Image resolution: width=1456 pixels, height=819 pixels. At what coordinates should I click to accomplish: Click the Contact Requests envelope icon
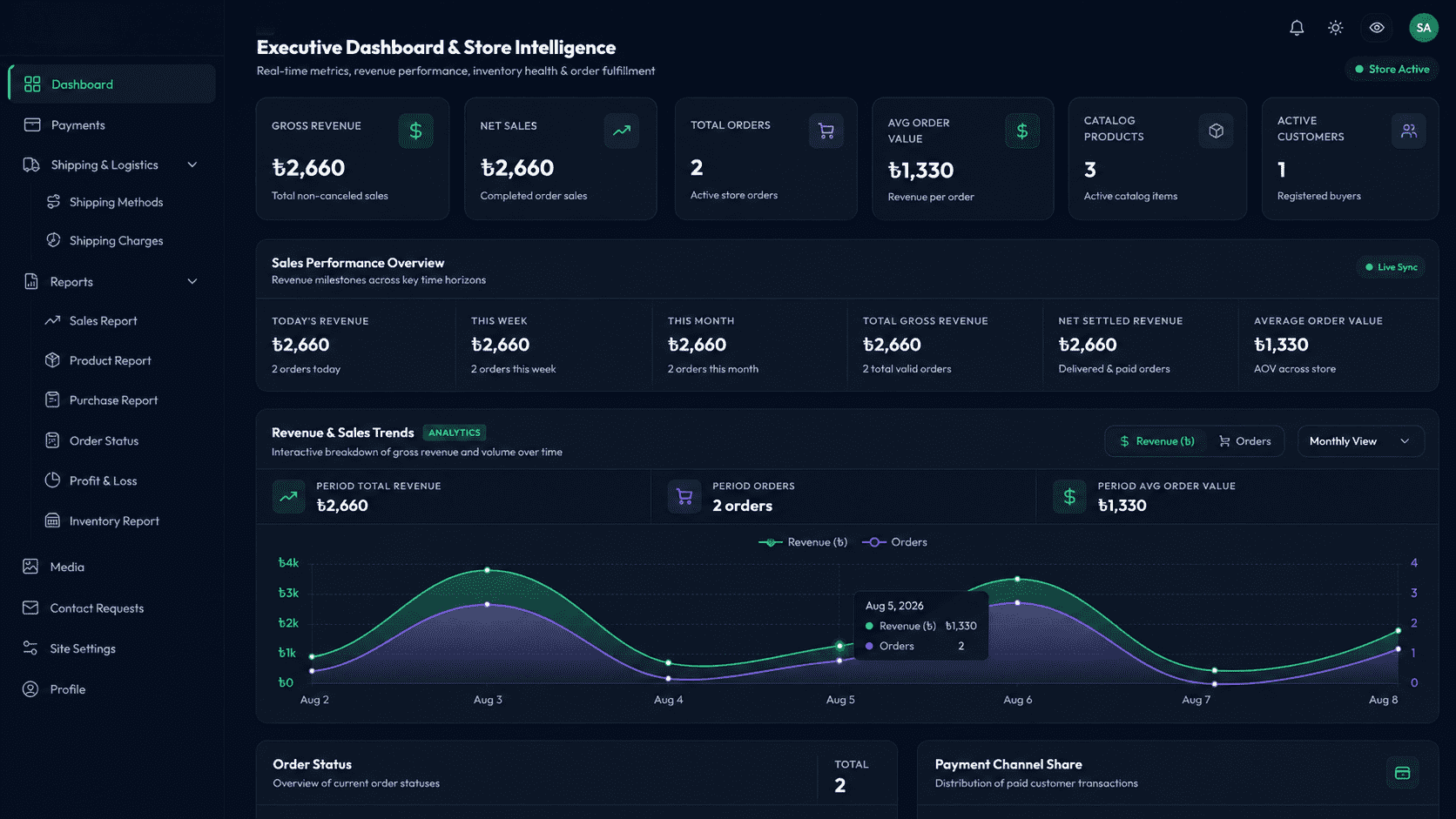click(30, 608)
